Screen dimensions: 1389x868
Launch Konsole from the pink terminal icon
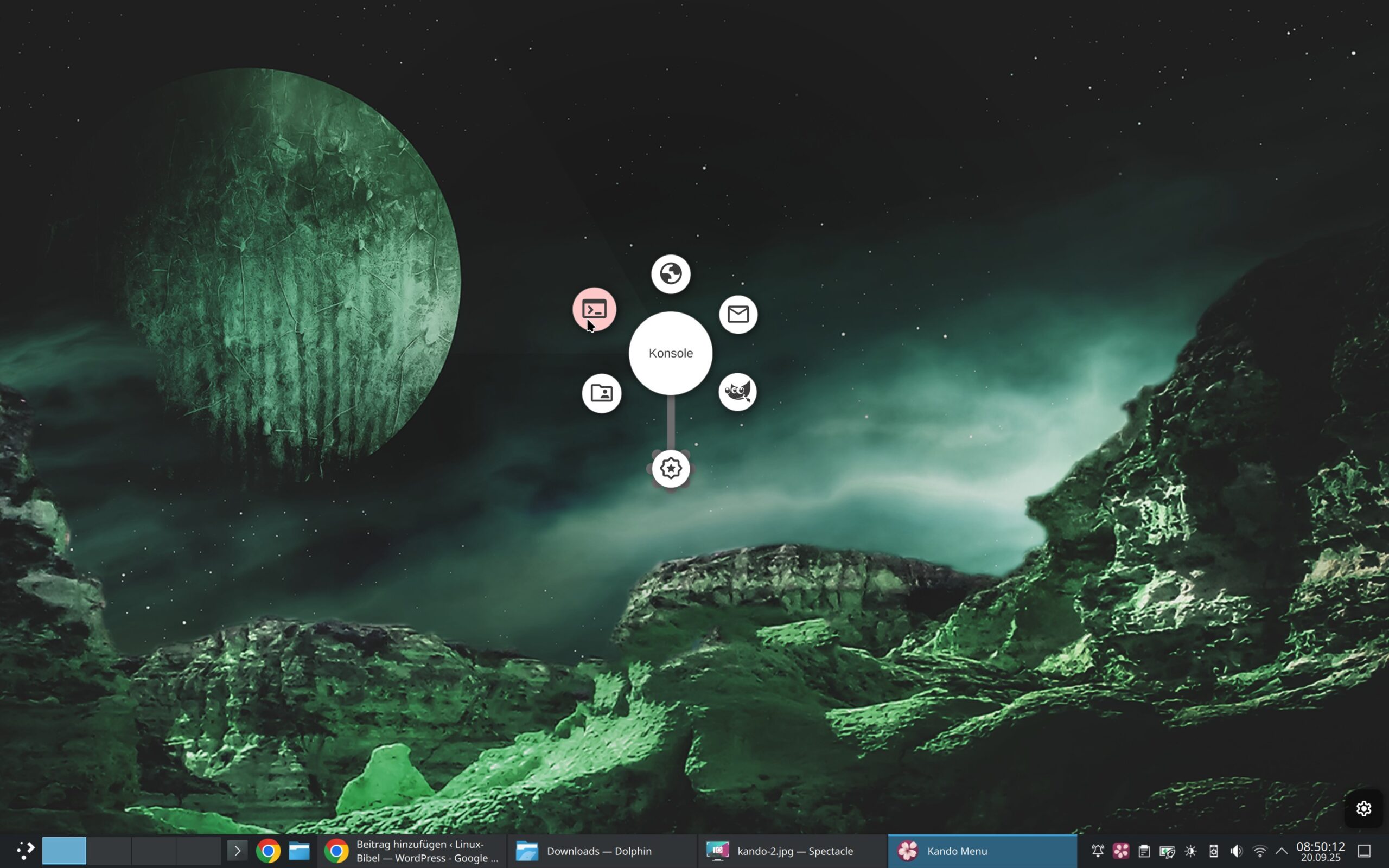[594, 309]
